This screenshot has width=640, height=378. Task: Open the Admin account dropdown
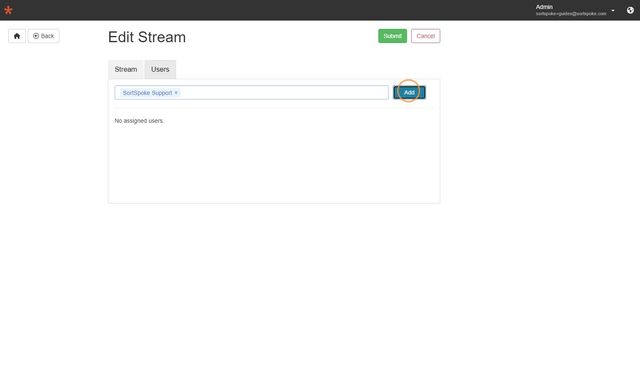[x=575, y=10]
